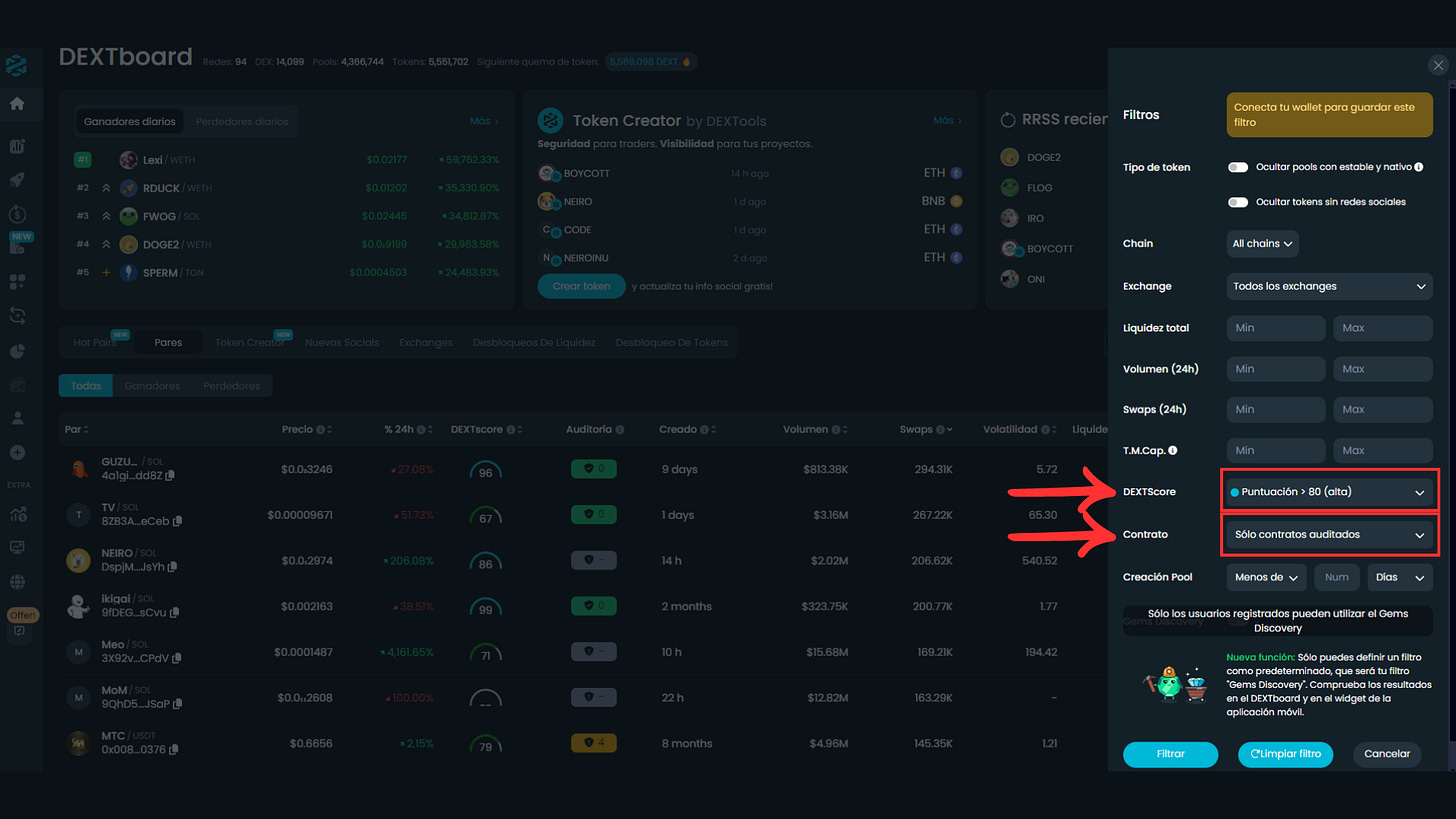The width and height of the screenshot is (1456, 819).
Task: Open DEXTScore Puntuación > 80 dropdown
Action: click(x=1330, y=492)
